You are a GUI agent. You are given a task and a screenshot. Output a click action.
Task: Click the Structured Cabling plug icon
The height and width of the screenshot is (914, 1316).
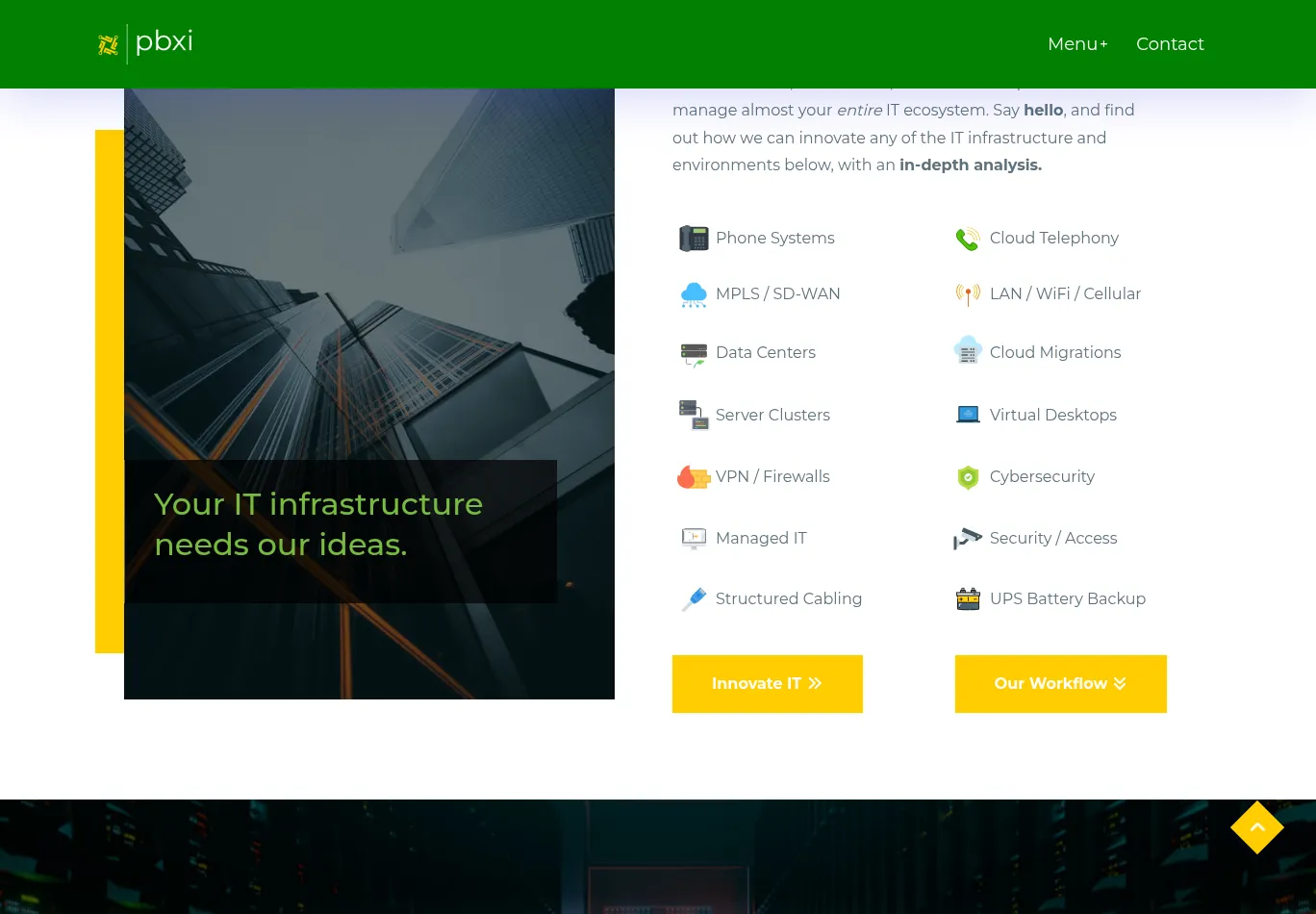pyautogui.click(x=694, y=599)
